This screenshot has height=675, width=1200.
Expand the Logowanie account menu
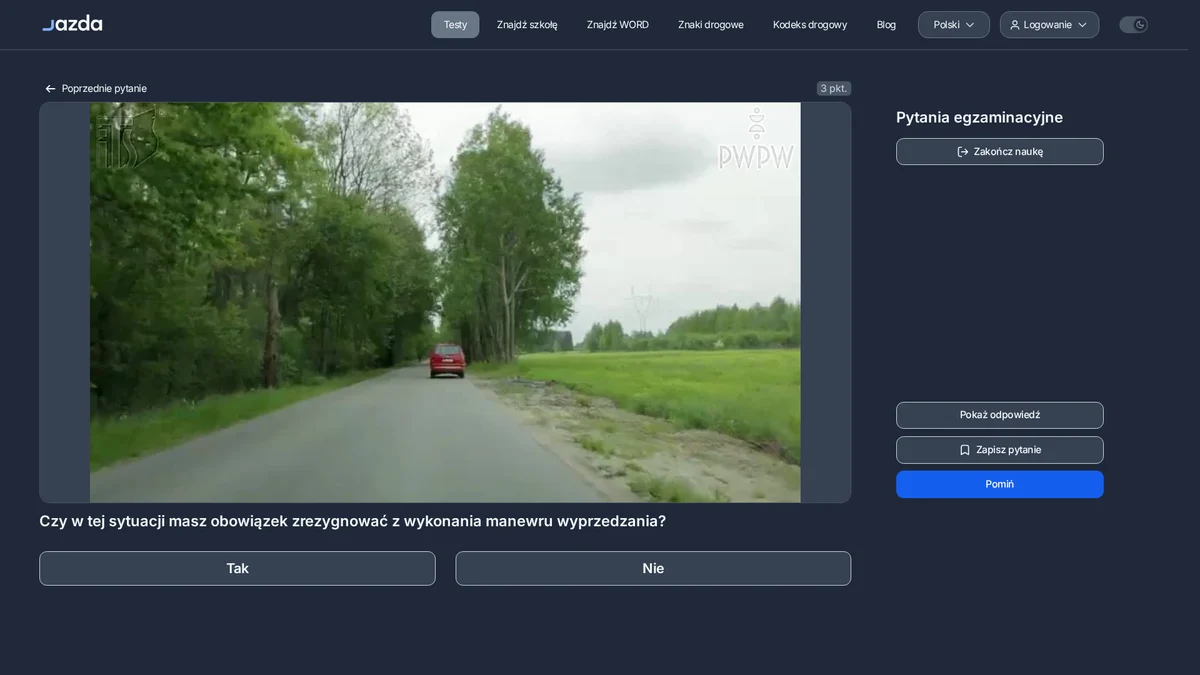point(1049,25)
